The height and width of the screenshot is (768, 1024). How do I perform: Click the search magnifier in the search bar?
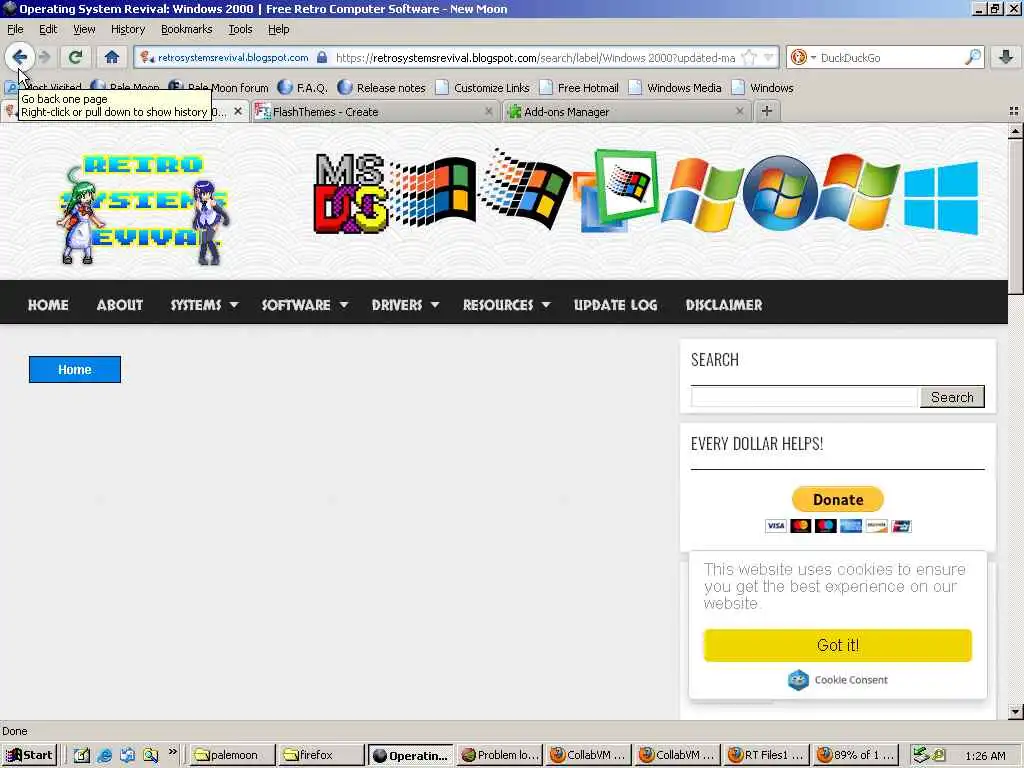(x=972, y=57)
